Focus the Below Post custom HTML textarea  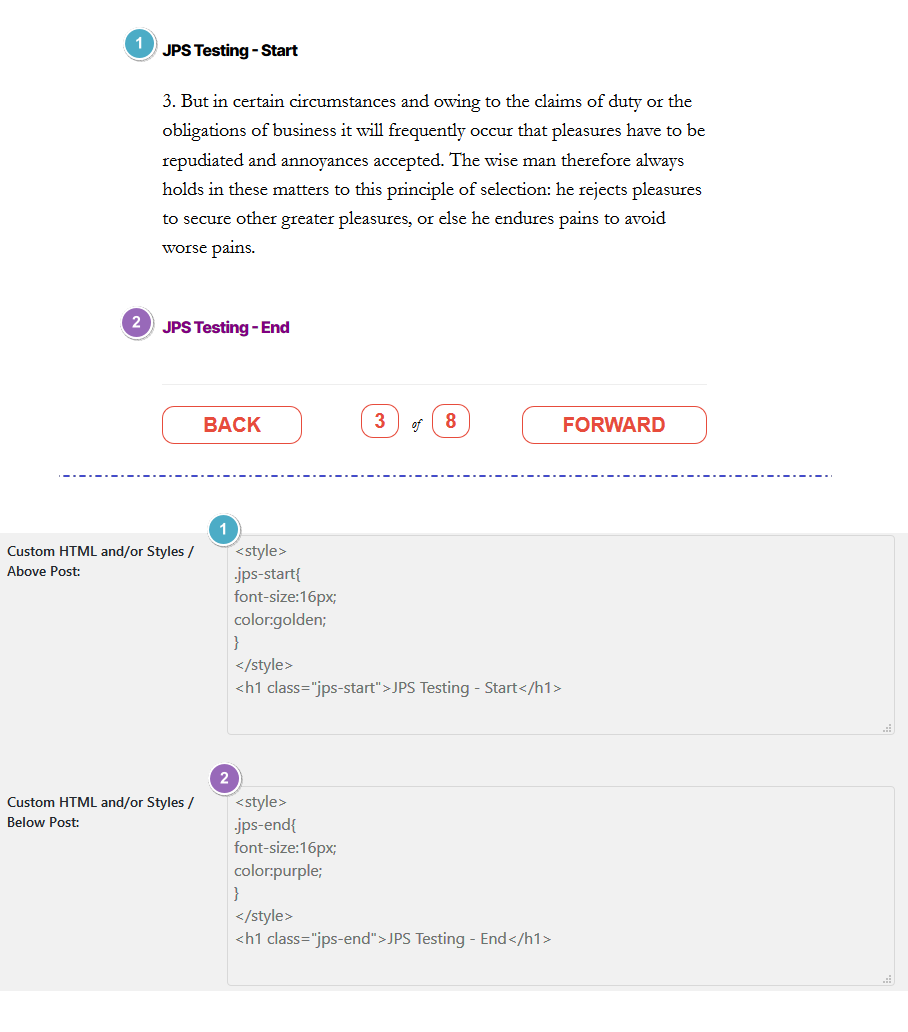click(x=561, y=886)
